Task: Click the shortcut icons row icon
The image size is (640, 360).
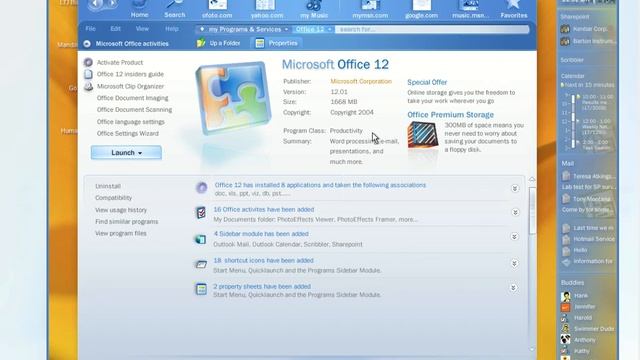Action: click(201, 264)
